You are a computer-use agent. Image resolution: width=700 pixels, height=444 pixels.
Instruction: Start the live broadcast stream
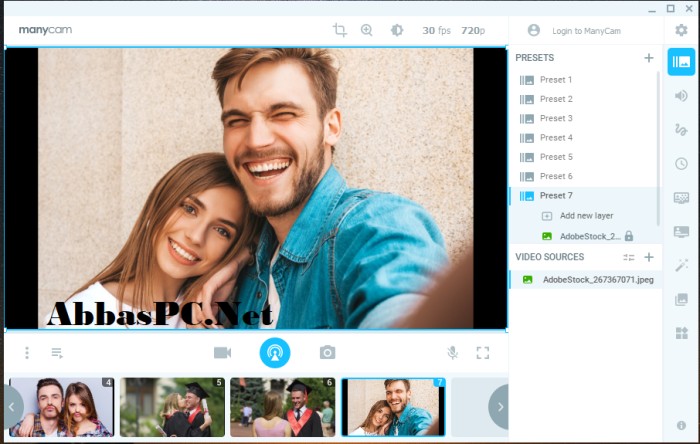[275, 353]
